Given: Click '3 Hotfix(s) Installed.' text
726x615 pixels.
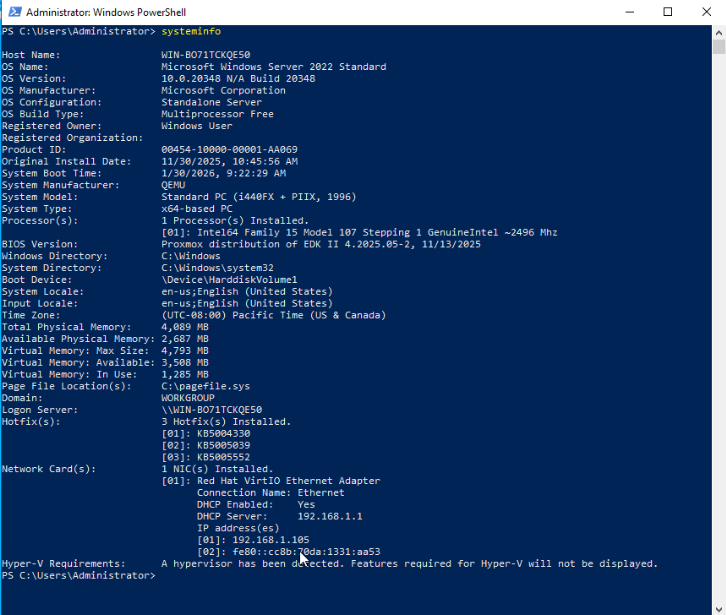Looking at the screenshot, I should (x=226, y=422).
